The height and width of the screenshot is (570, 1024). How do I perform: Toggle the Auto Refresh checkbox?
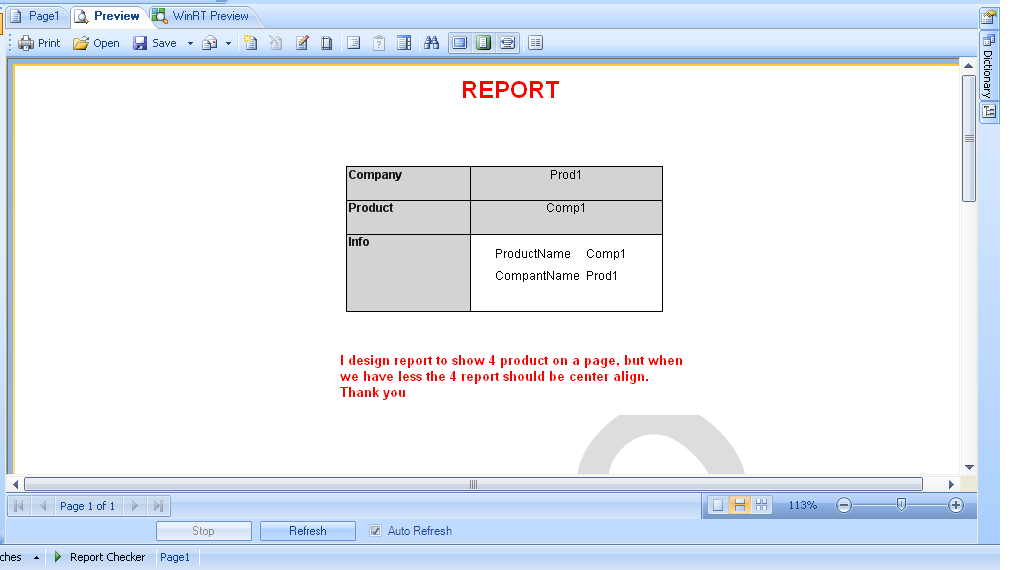[376, 531]
